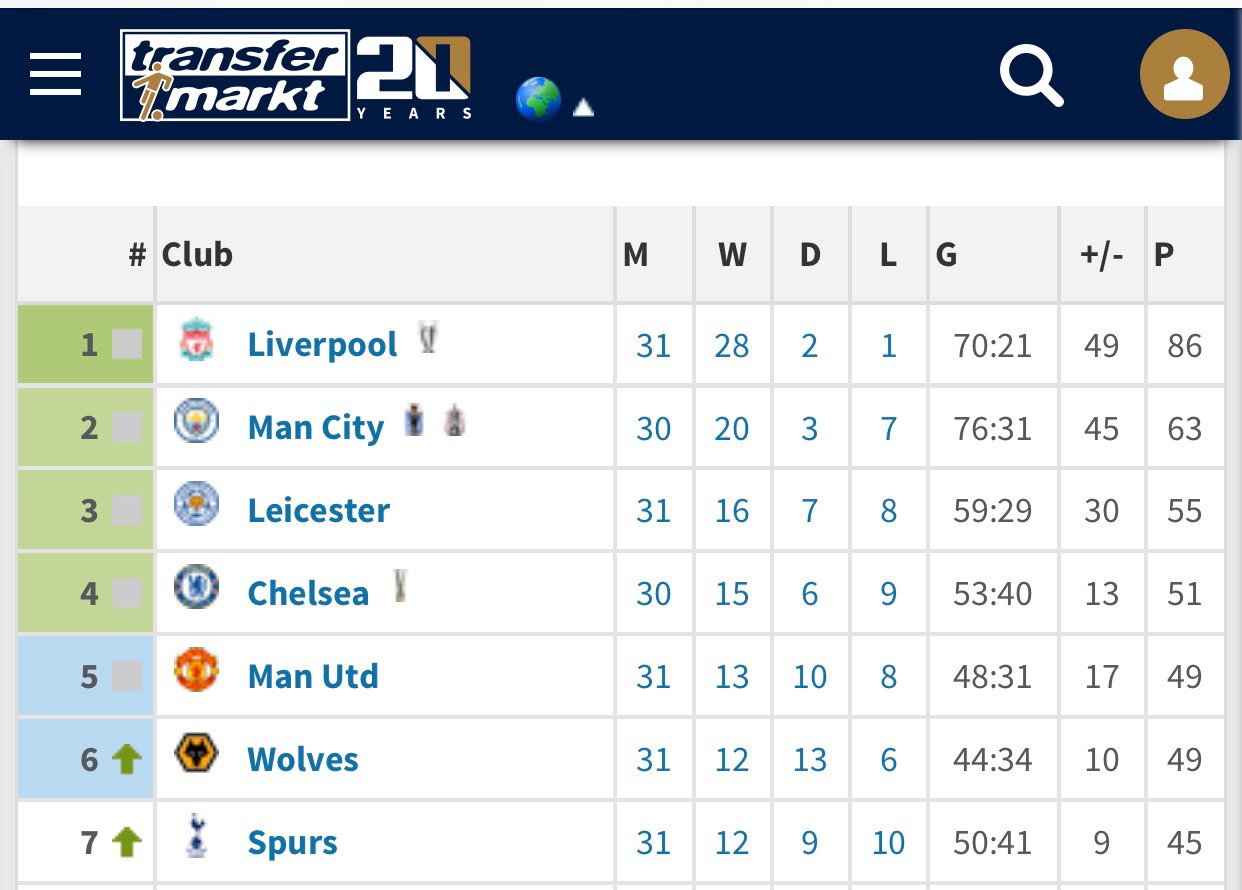Open the hamburger navigation menu

coord(56,75)
